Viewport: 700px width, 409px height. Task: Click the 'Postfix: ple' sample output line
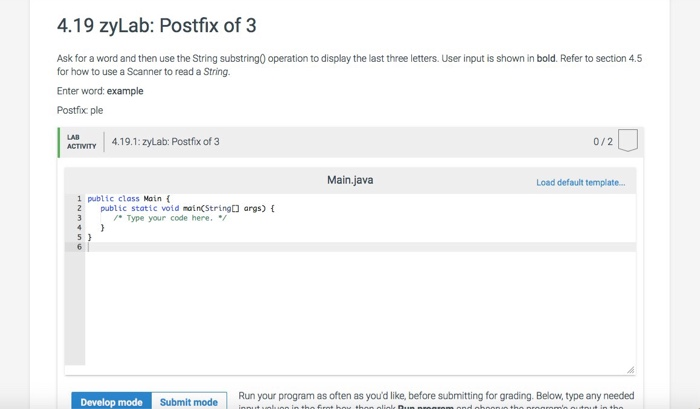coord(80,110)
